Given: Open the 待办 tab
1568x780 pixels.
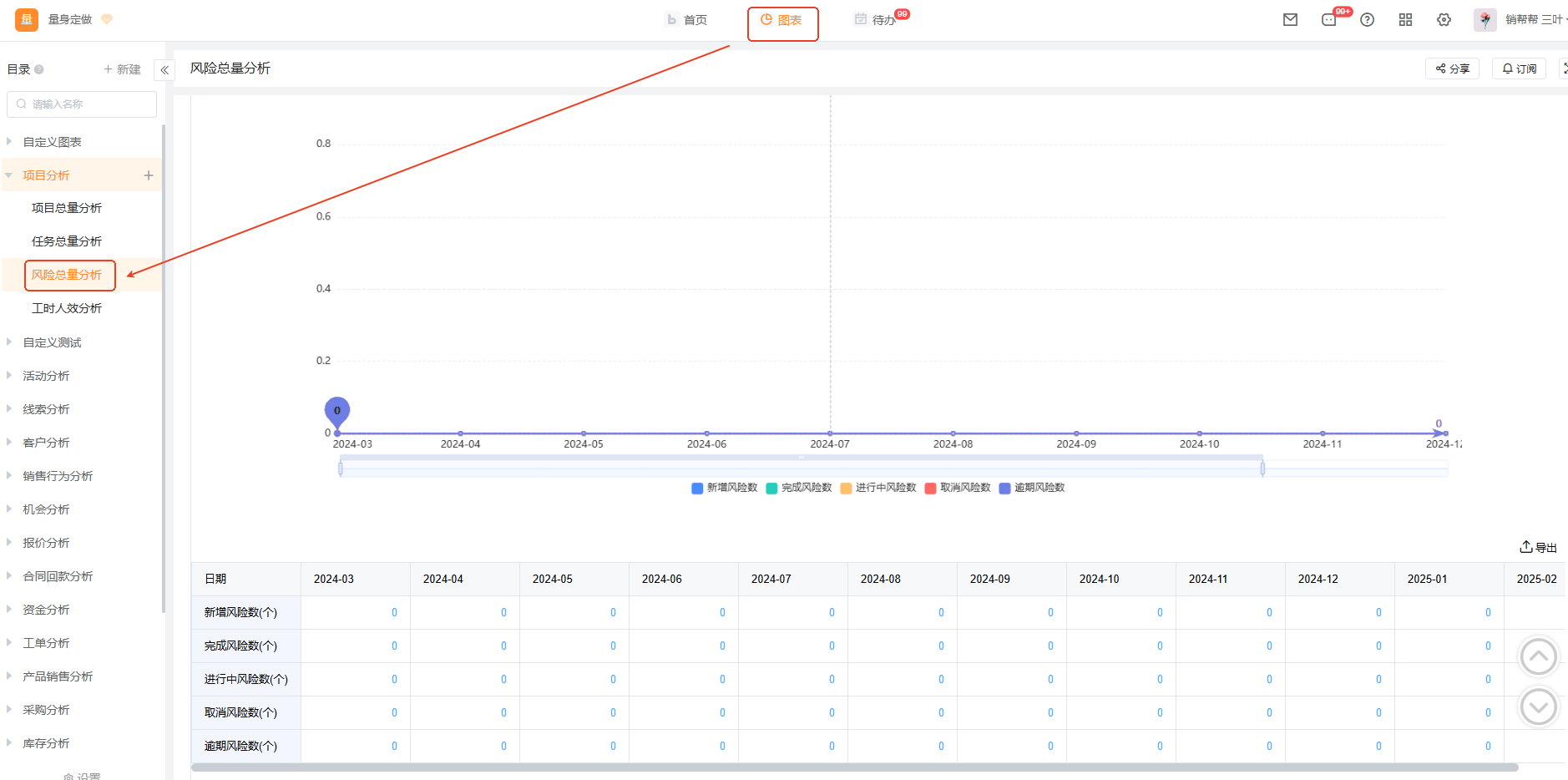Looking at the screenshot, I should (875, 20).
